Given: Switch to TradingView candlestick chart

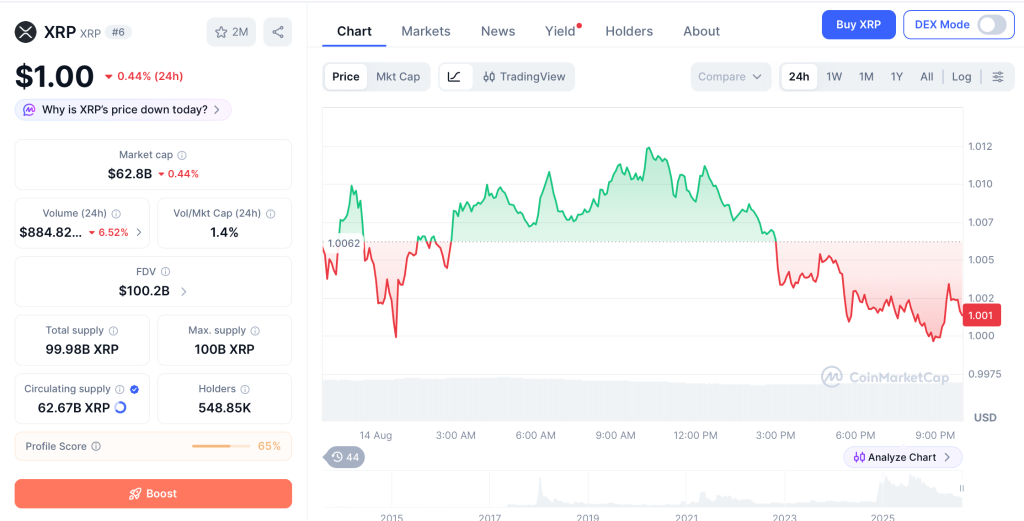Looking at the screenshot, I should (524, 76).
